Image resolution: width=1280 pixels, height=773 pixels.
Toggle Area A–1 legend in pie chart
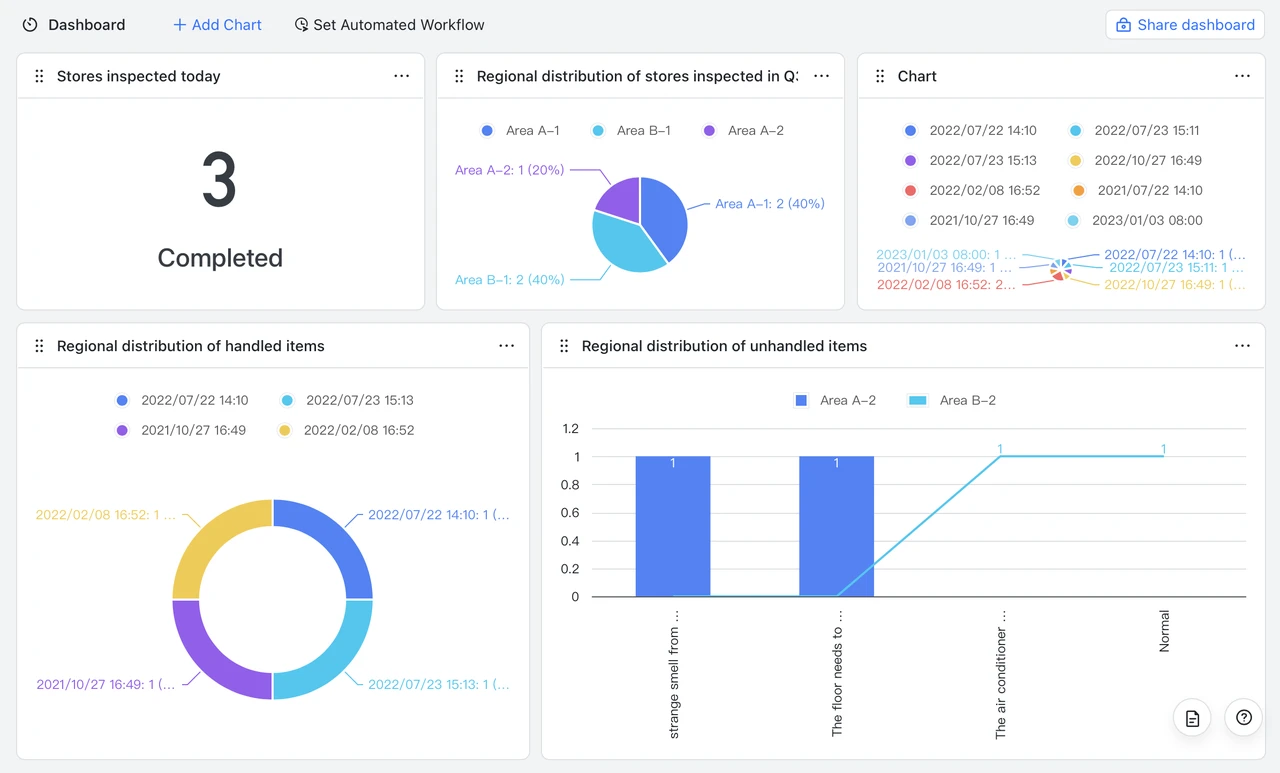coord(520,131)
